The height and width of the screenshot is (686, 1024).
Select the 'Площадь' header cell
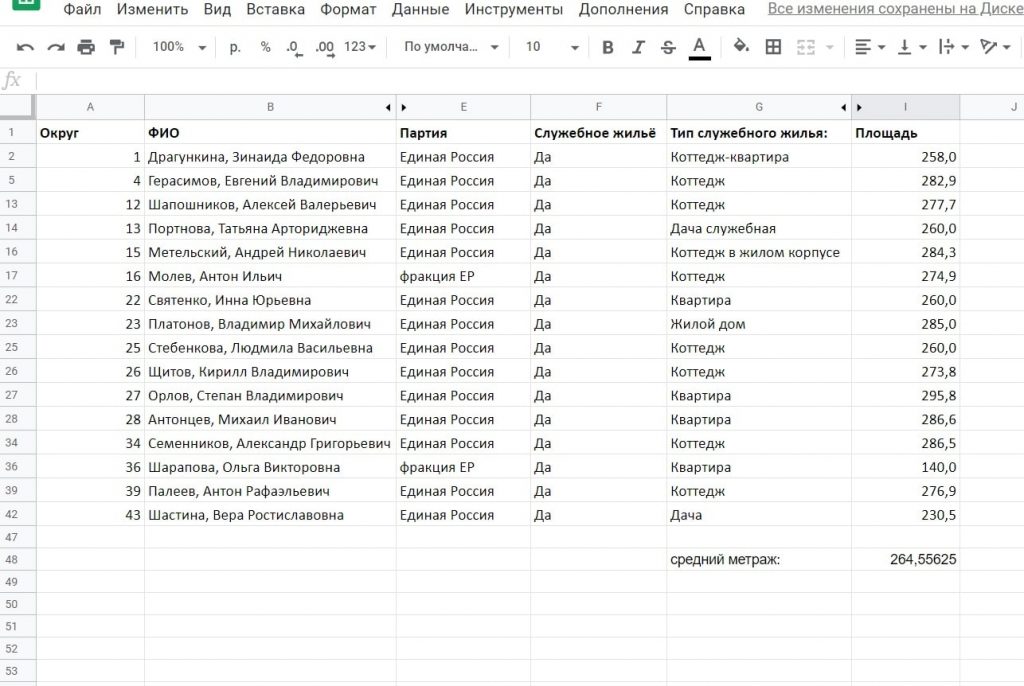tap(905, 133)
